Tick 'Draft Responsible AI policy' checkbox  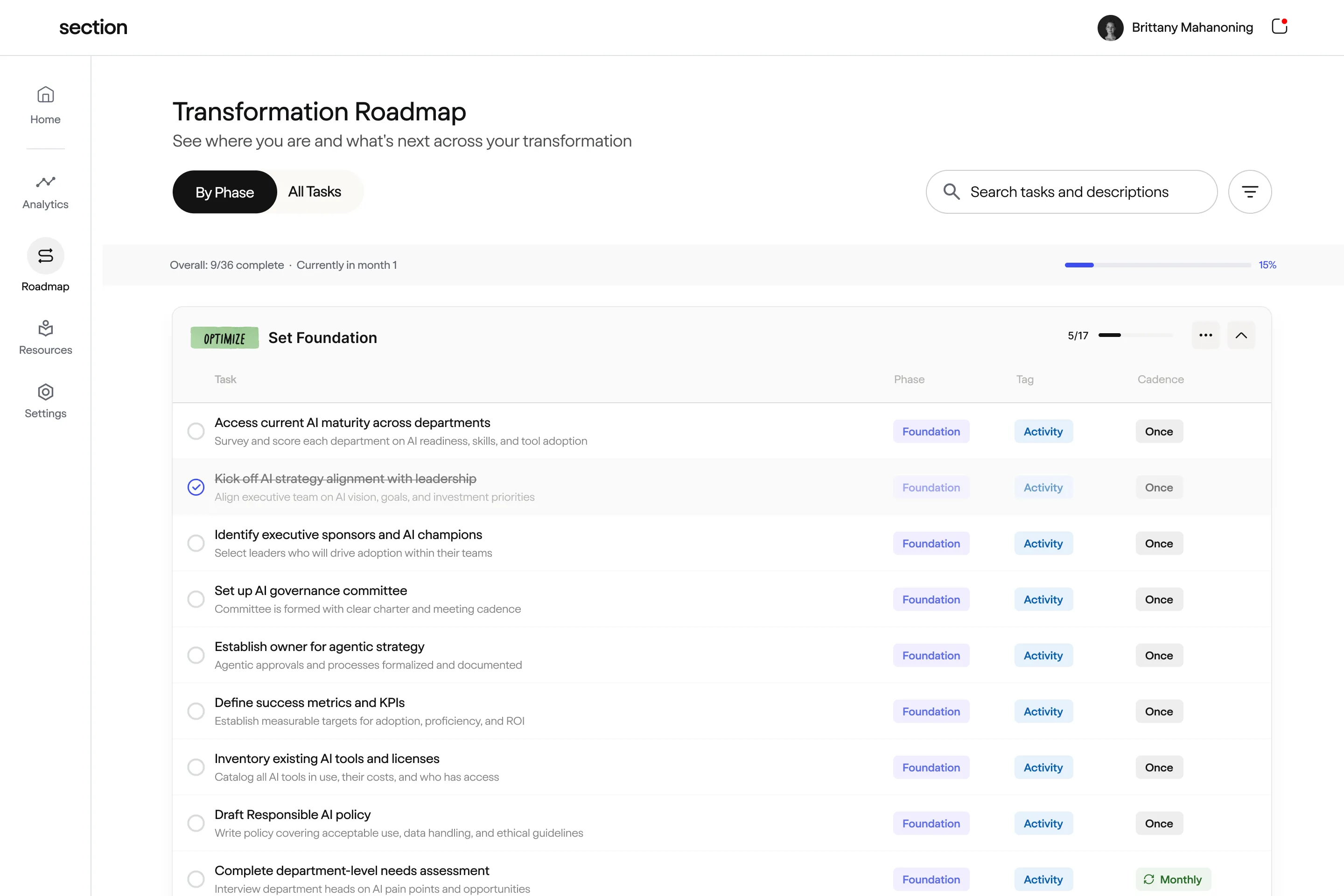tap(196, 823)
